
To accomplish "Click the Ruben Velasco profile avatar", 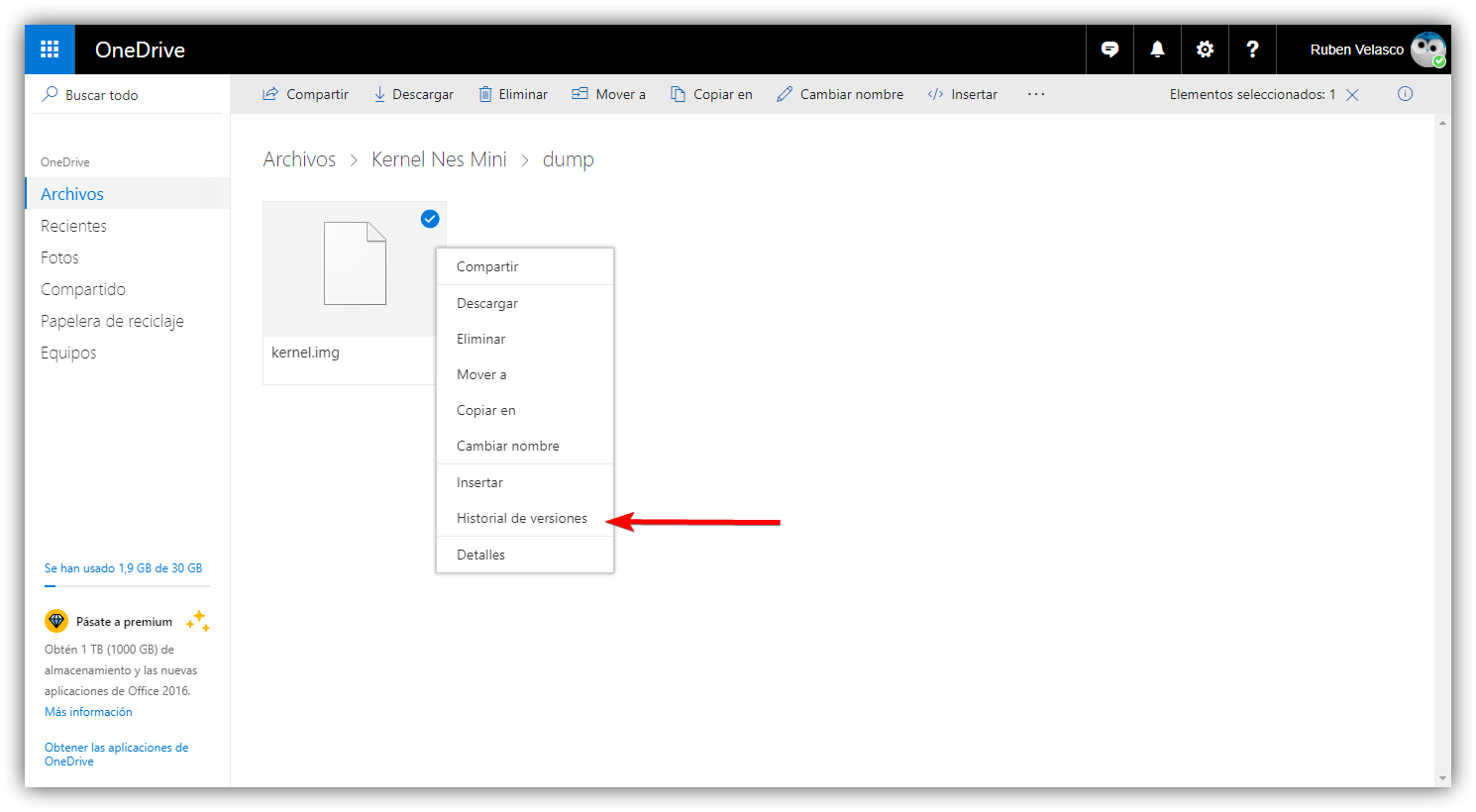I will point(1427,49).
